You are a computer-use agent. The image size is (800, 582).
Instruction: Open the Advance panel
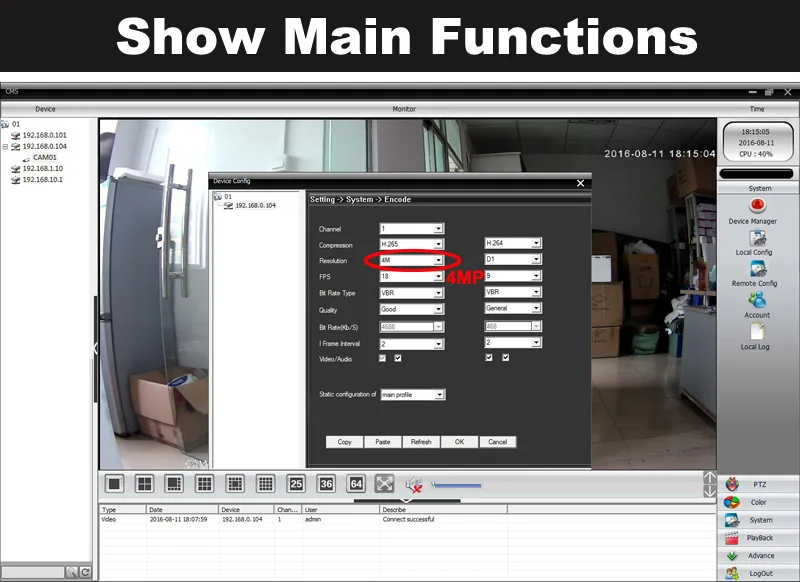point(758,556)
